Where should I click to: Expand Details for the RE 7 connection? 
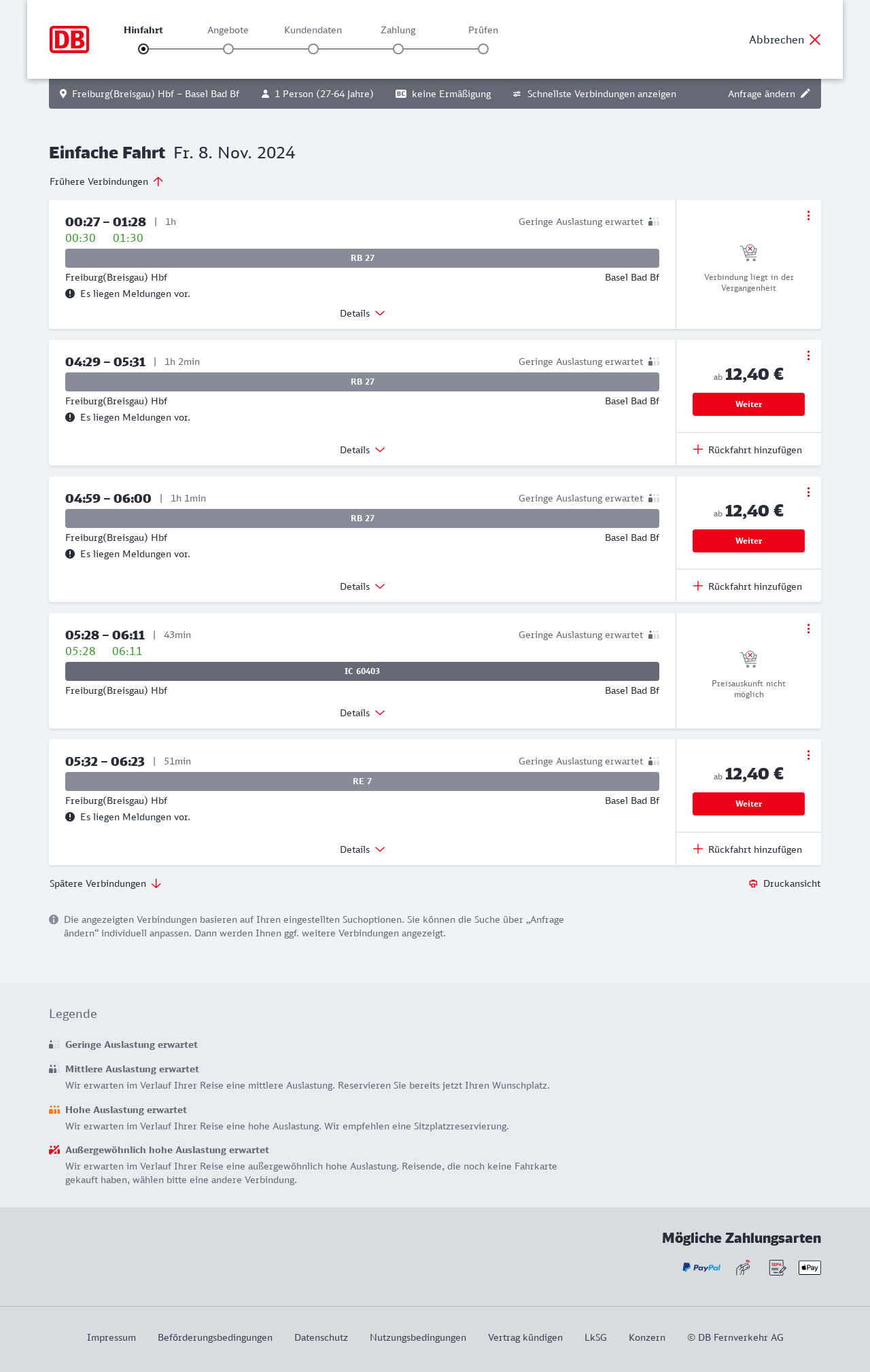point(362,849)
